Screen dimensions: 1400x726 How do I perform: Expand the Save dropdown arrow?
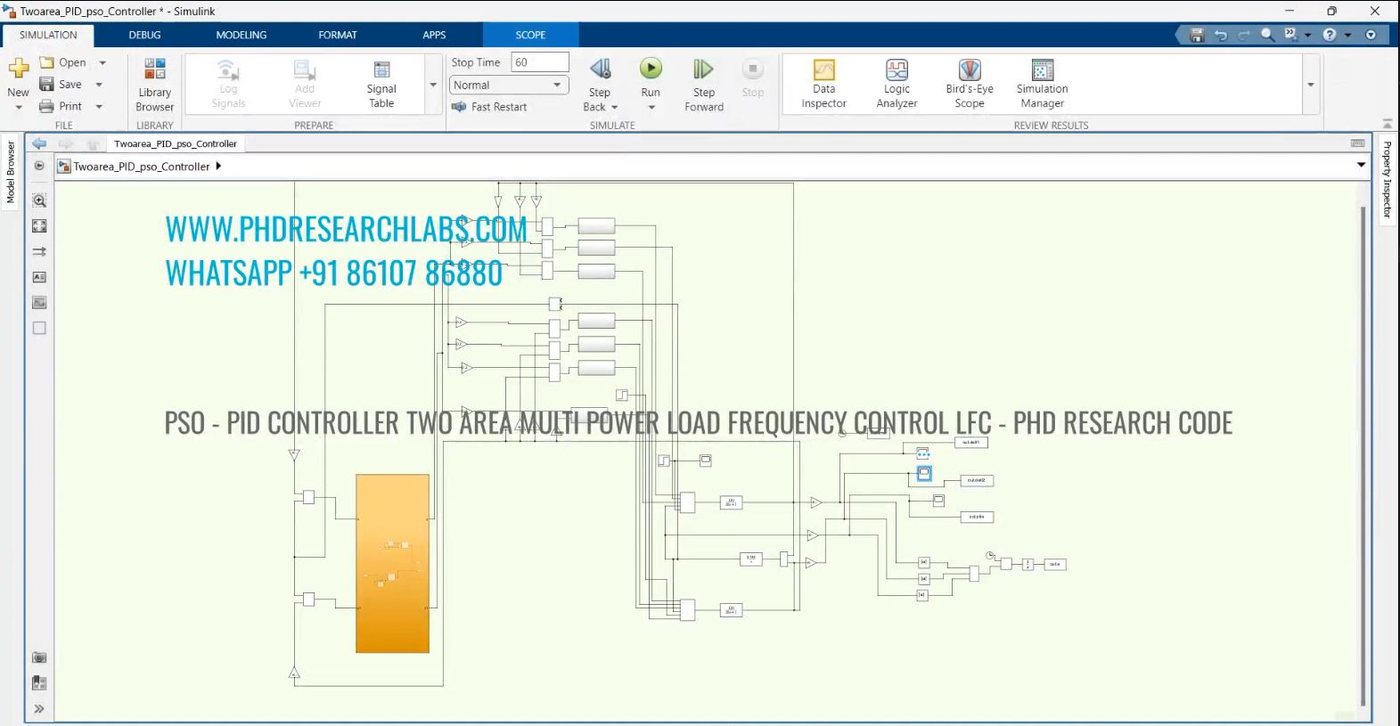[x=99, y=84]
